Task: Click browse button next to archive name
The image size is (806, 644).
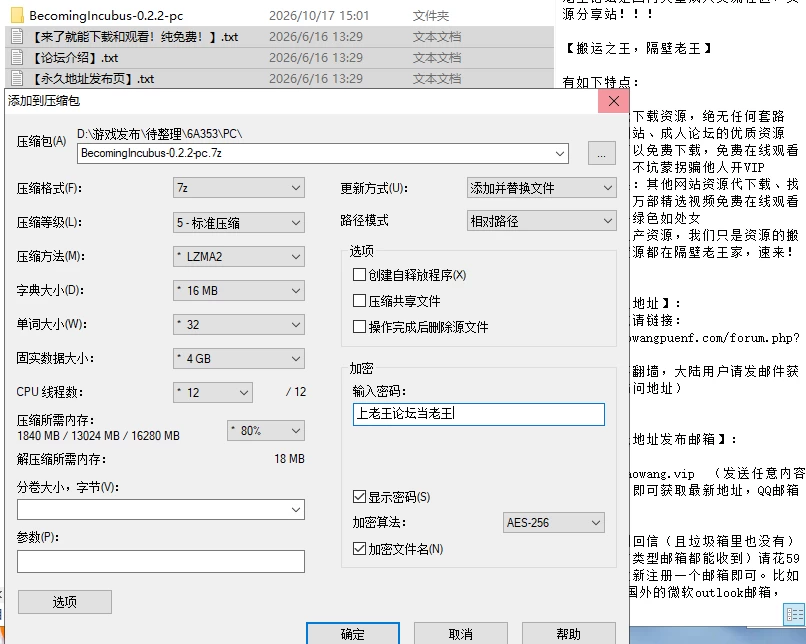Action: 602,154
